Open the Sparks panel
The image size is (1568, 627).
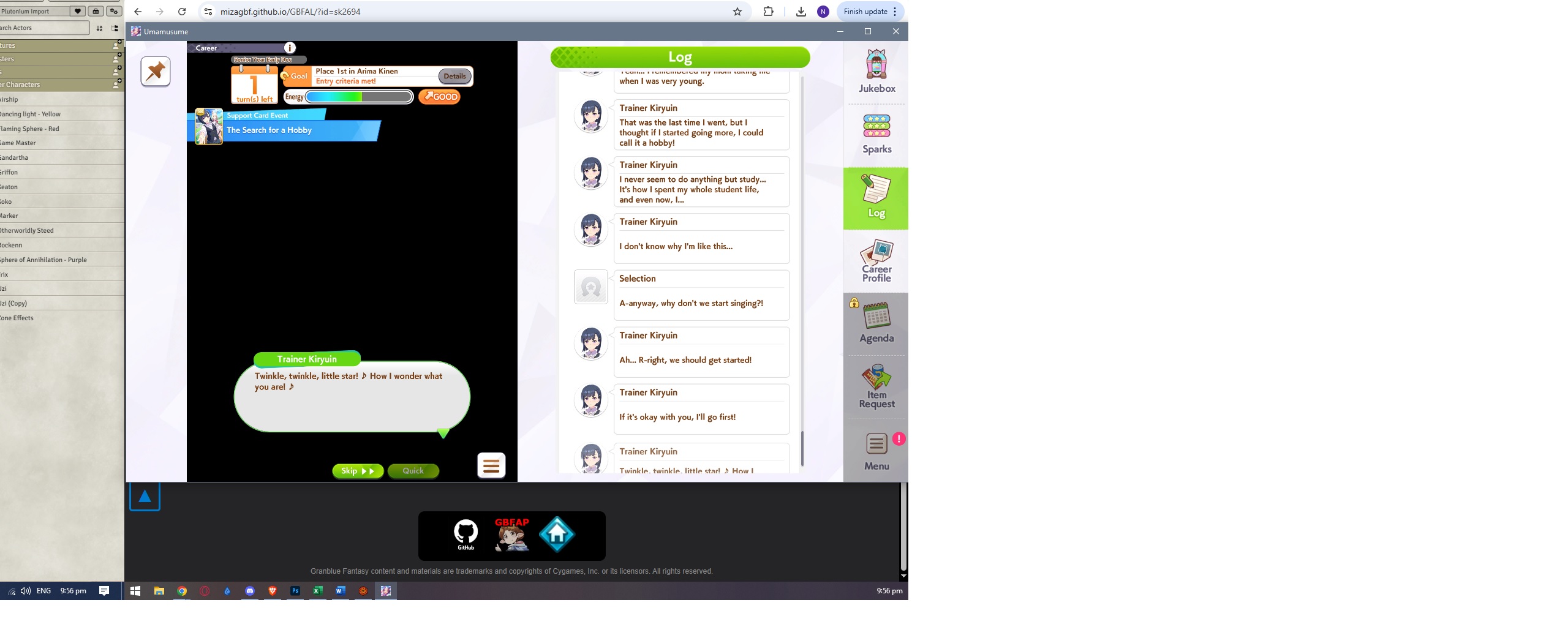(876, 135)
